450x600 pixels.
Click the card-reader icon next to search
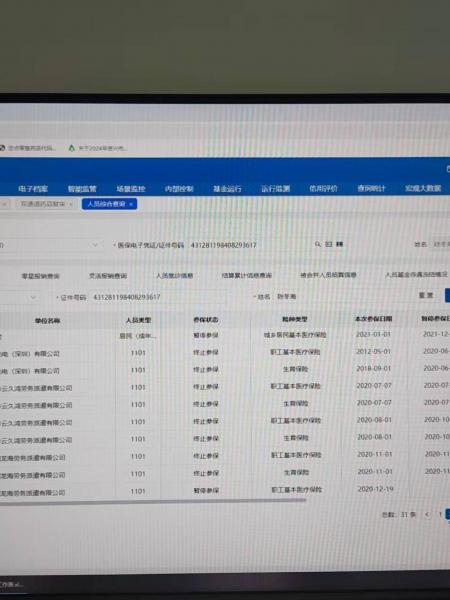pyautogui.click(x=328, y=244)
